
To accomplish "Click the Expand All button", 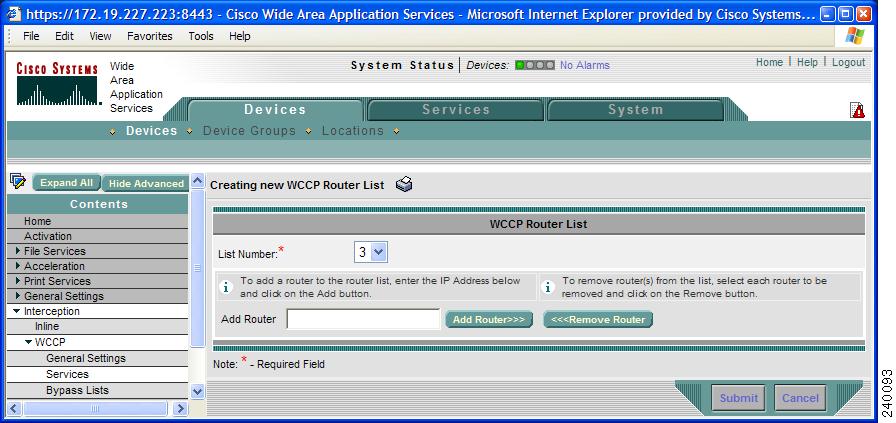I will [66, 183].
